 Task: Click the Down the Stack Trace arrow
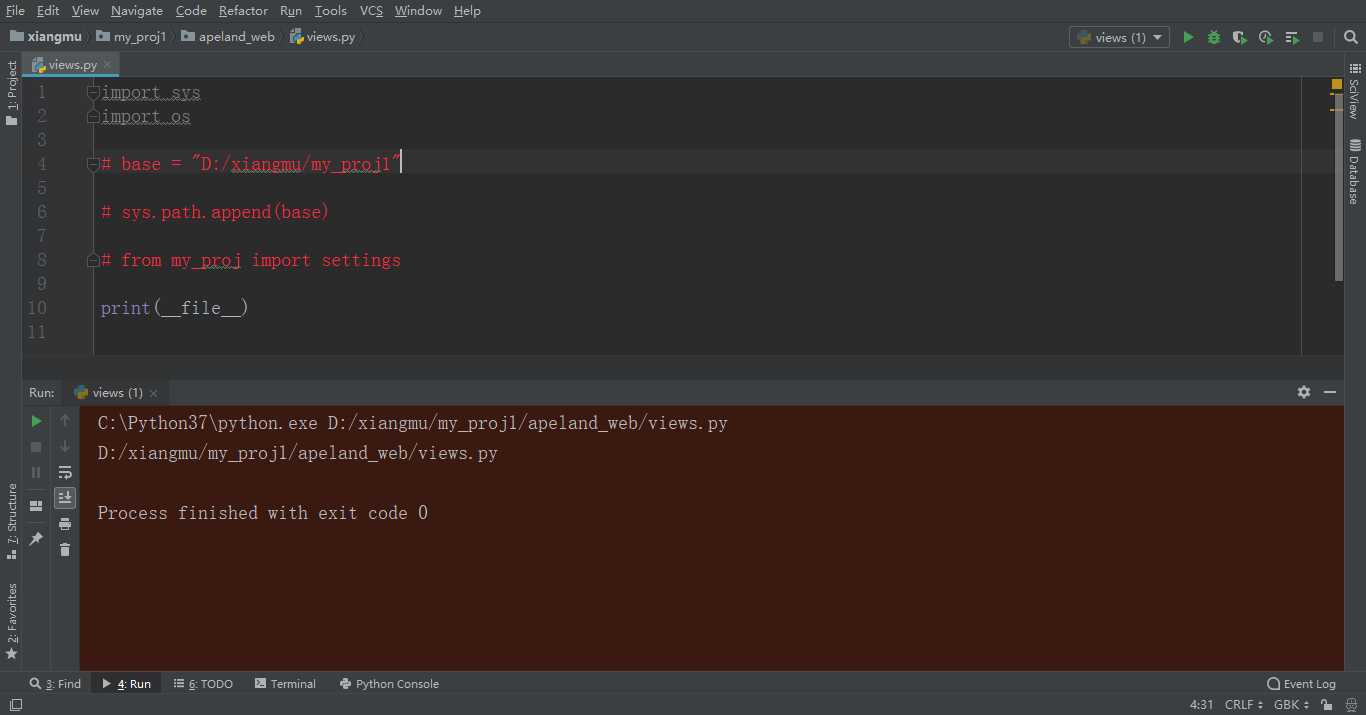click(x=65, y=447)
